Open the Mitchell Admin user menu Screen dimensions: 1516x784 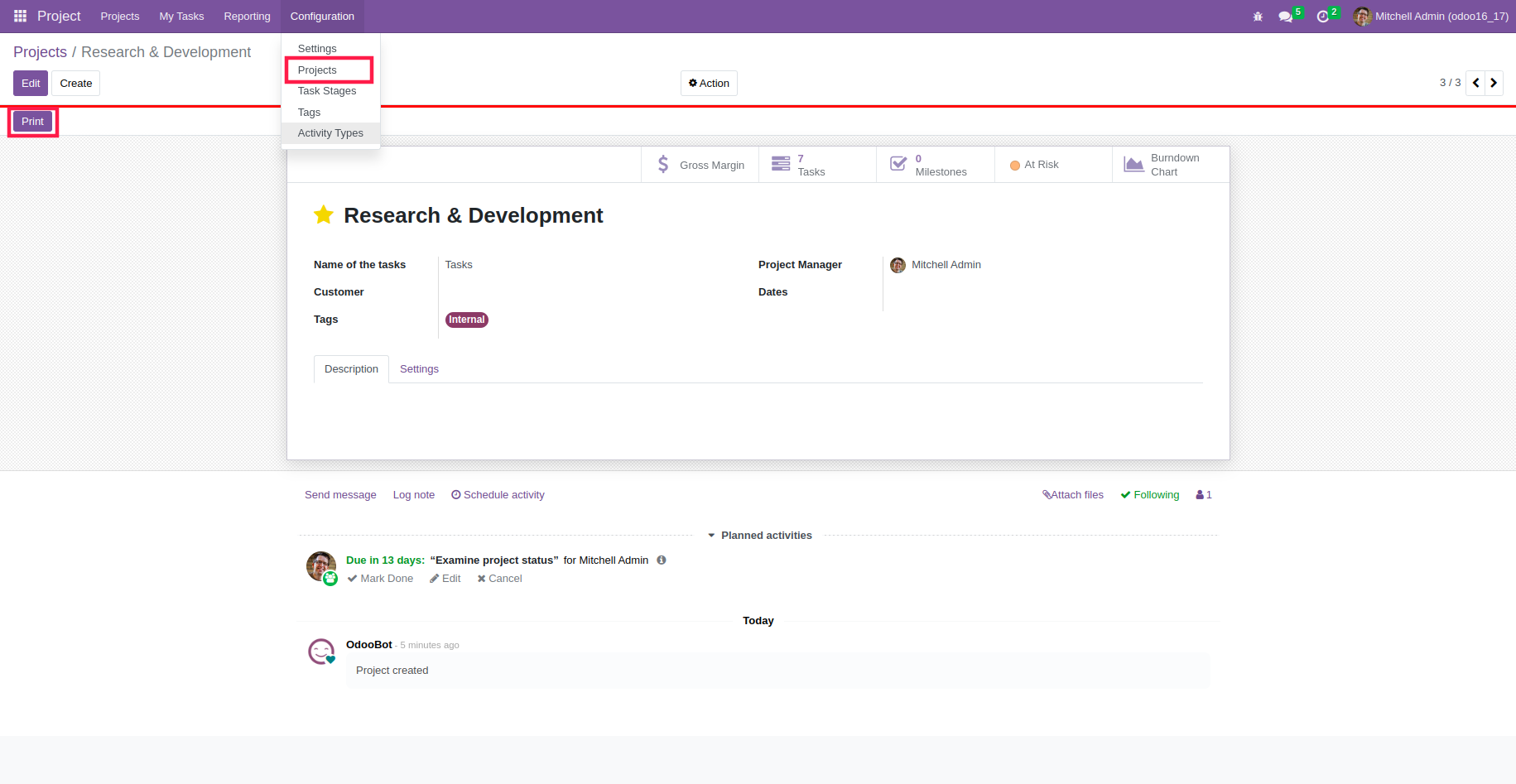[x=1431, y=17]
